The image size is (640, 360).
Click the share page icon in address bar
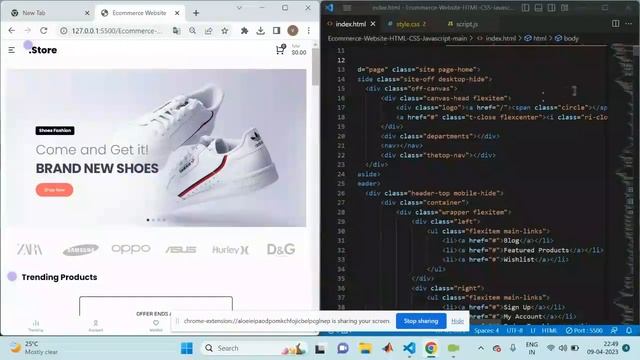pos(209,31)
